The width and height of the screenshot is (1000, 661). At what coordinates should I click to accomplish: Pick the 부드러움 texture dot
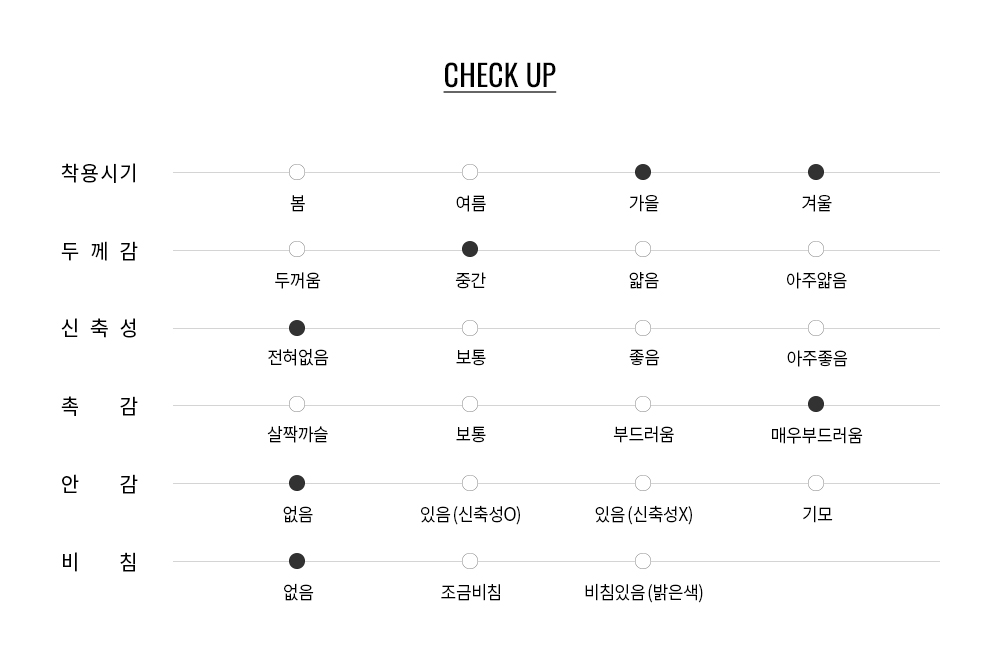pos(643,404)
